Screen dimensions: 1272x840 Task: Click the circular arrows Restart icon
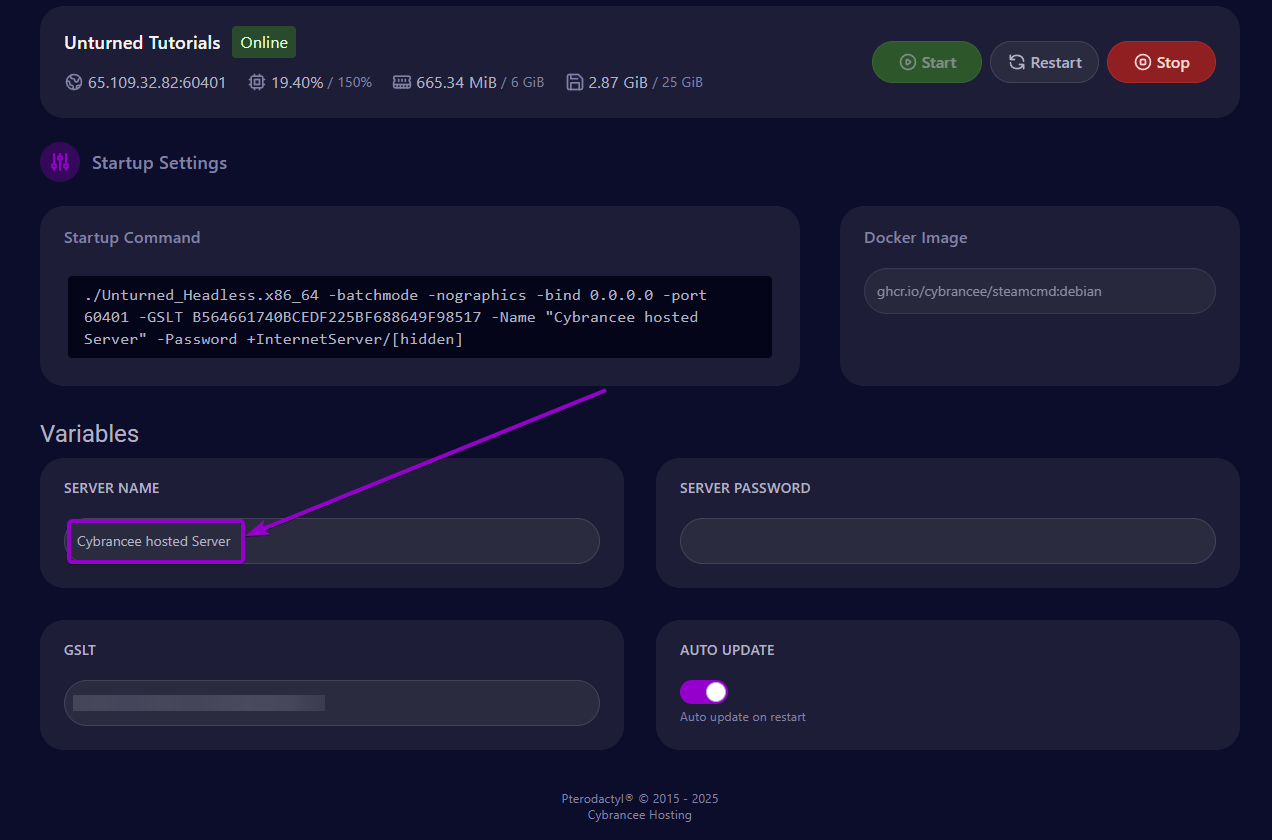coord(1016,62)
